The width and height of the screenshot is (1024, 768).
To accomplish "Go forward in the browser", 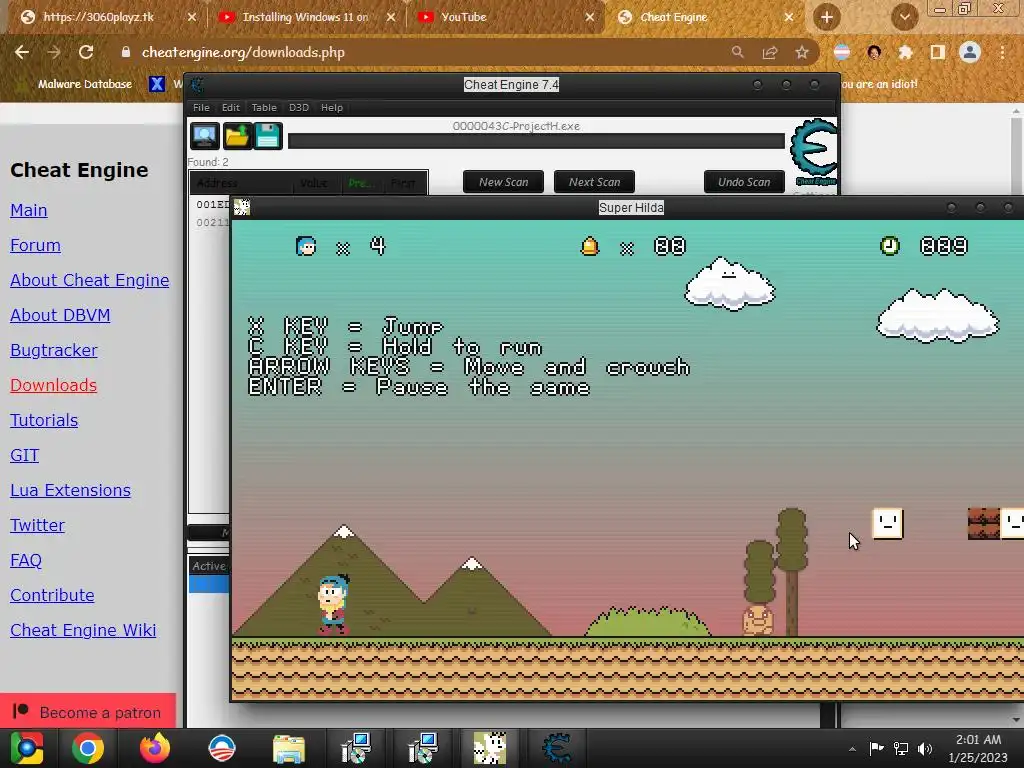I will pos(54,52).
